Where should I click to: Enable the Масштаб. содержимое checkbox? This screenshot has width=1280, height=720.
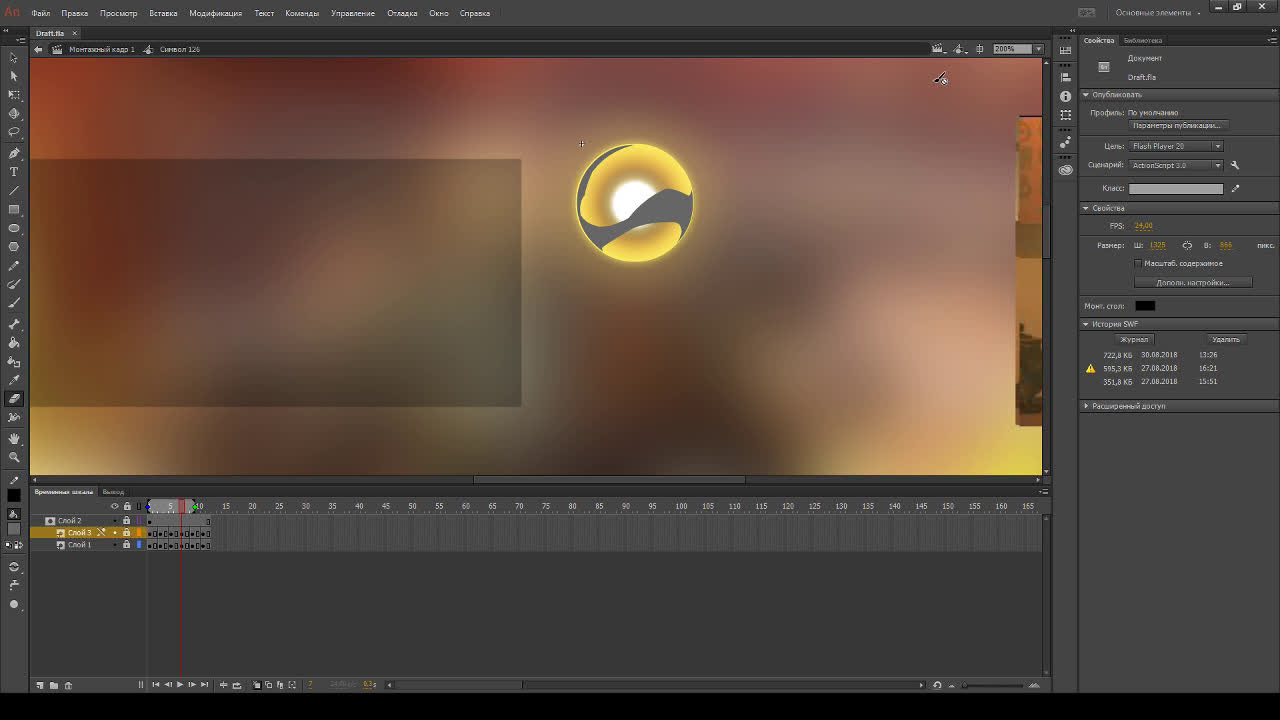1138,263
